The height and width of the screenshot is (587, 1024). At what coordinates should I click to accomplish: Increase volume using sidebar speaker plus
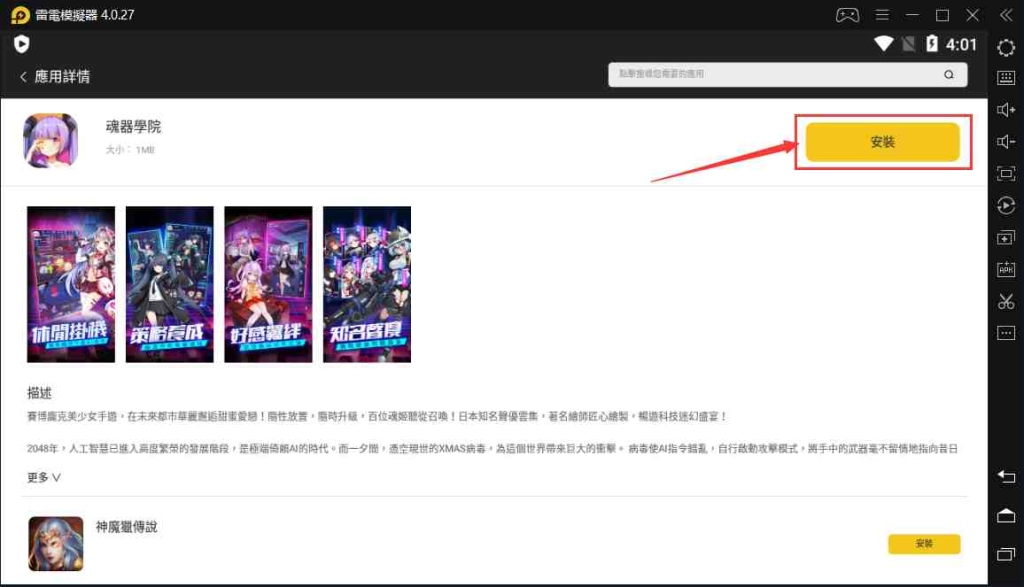tap(1006, 110)
